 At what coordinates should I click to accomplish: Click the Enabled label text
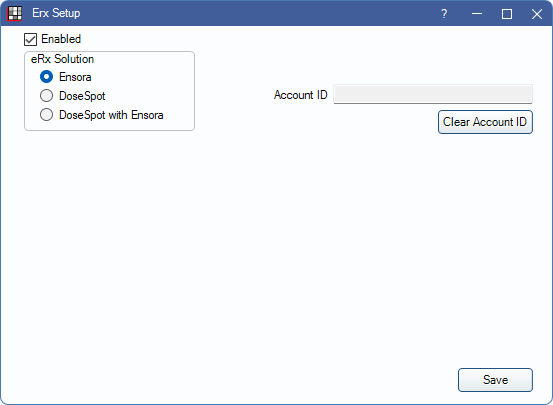tap(61, 39)
